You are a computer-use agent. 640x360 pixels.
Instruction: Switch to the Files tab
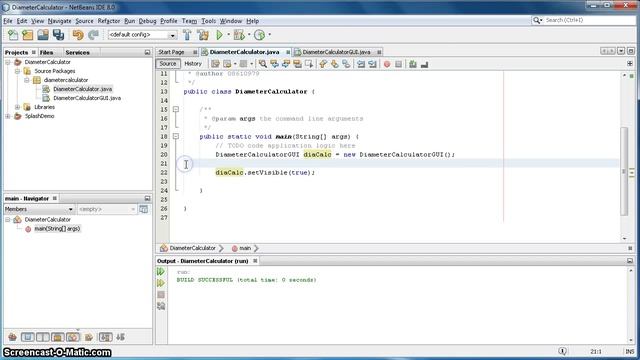[x=47, y=53]
